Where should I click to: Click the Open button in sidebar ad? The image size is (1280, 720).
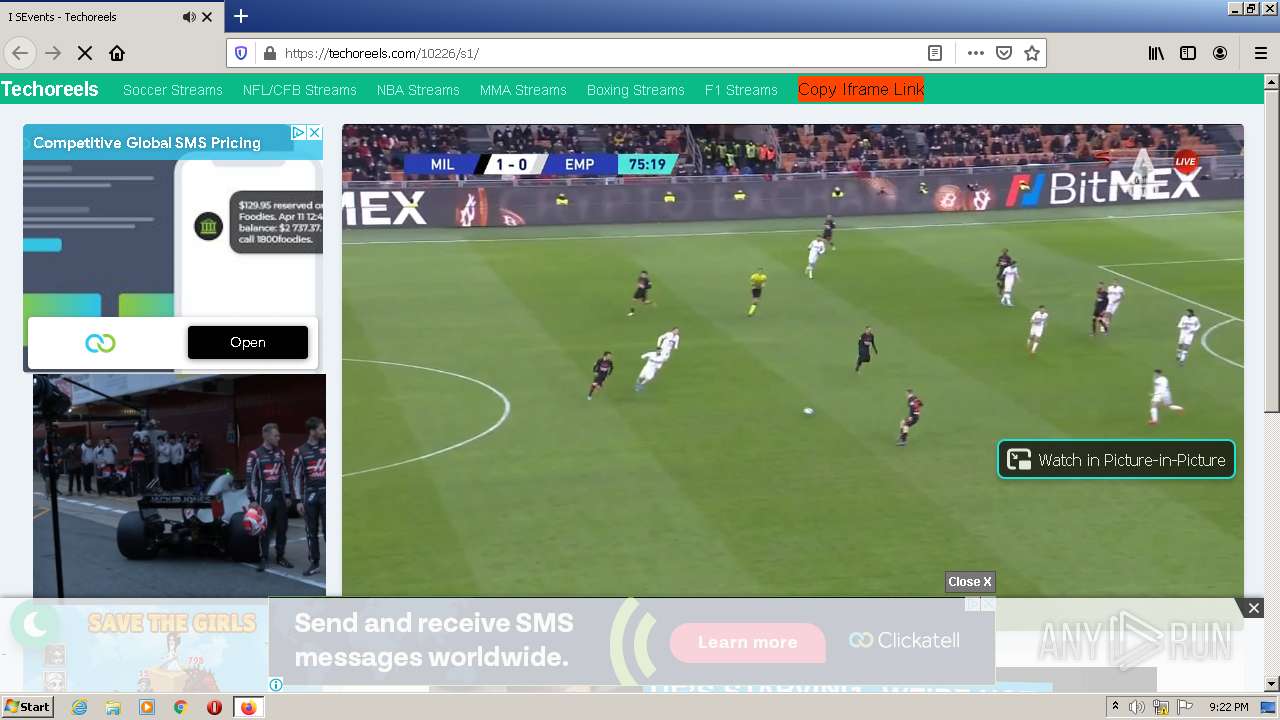[248, 342]
